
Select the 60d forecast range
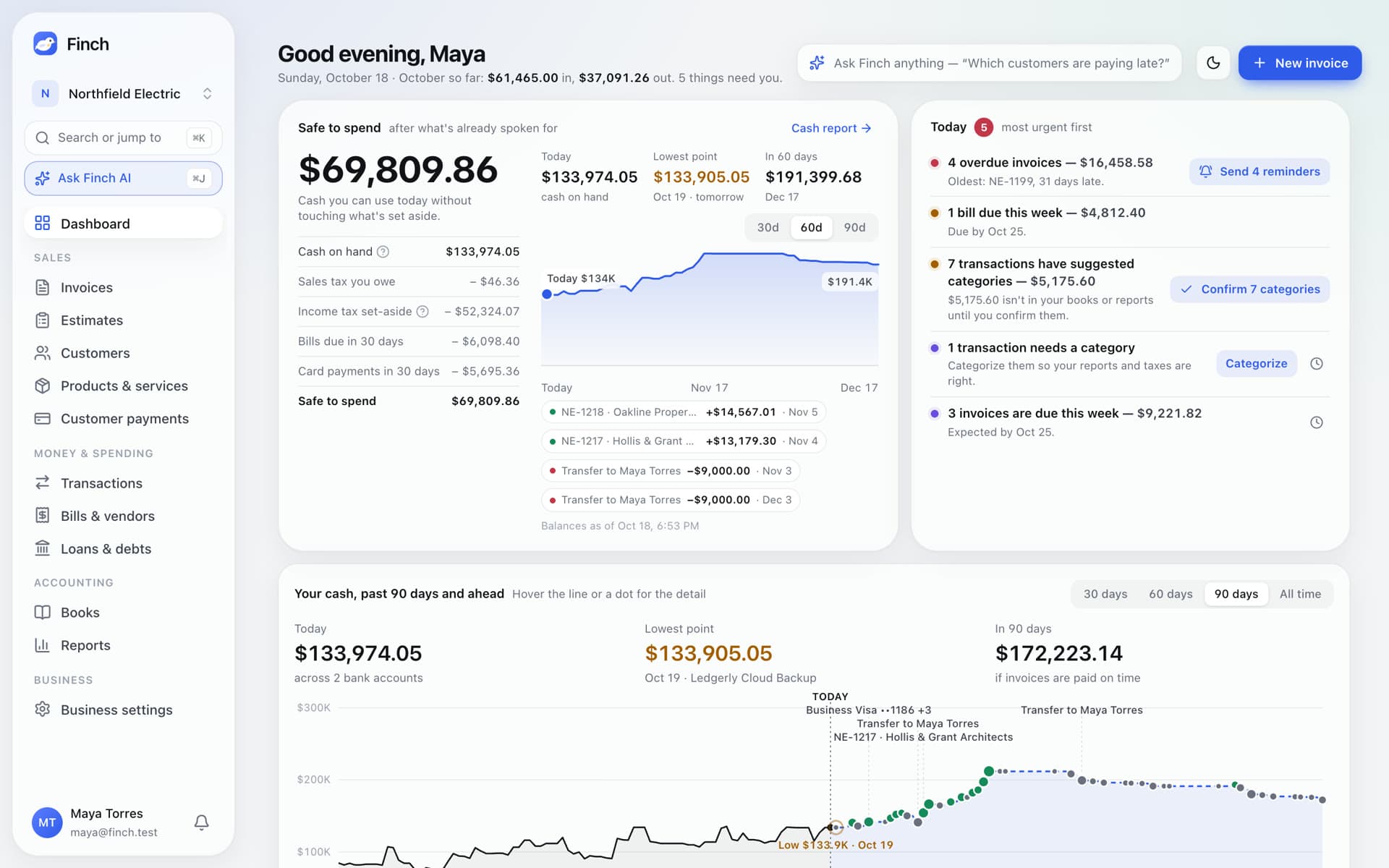811,227
